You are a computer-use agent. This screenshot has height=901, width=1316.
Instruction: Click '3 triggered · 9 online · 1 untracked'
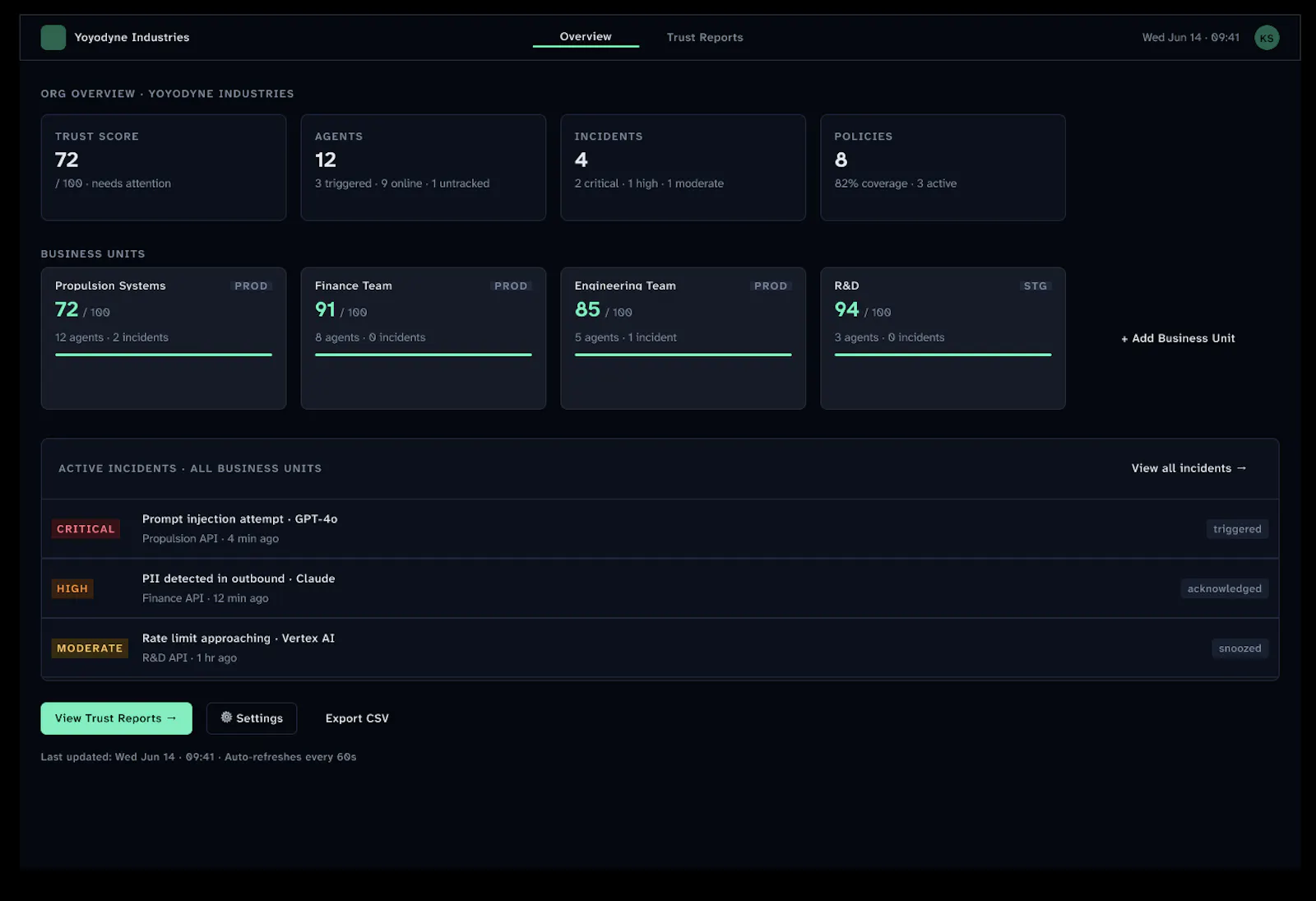tap(402, 183)
